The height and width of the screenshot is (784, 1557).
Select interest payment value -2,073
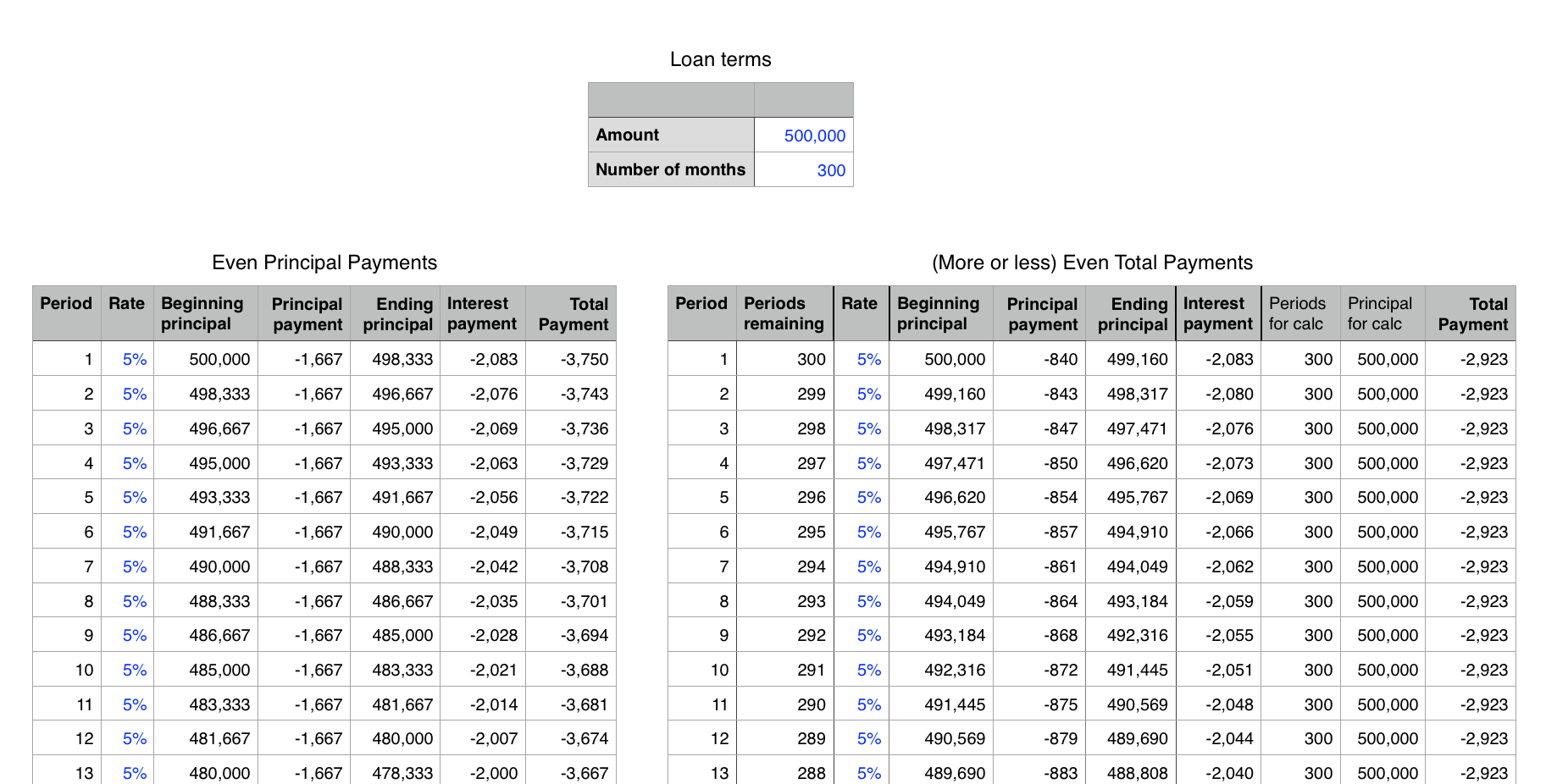click(1218, 463)
